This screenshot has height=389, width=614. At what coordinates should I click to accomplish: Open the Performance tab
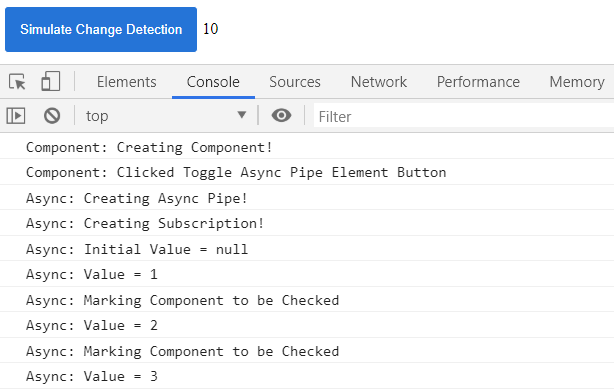tap(478, 82)
